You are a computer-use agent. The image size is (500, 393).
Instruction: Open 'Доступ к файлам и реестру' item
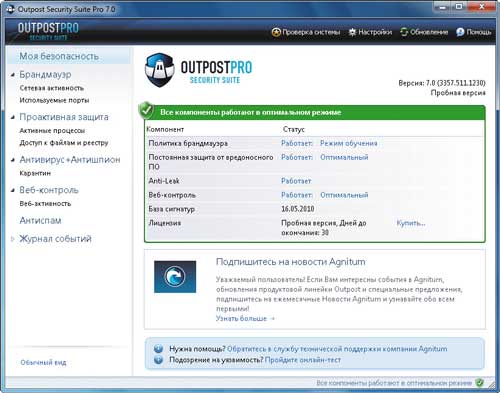(x=64, y=143)
